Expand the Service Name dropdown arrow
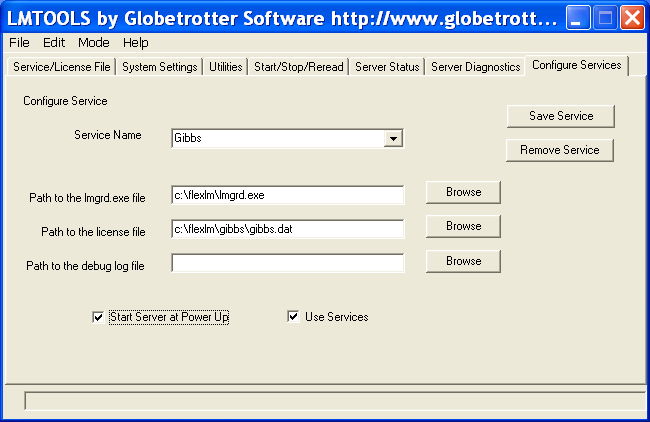Screen dimensions: 650x422 coord(393,138)
